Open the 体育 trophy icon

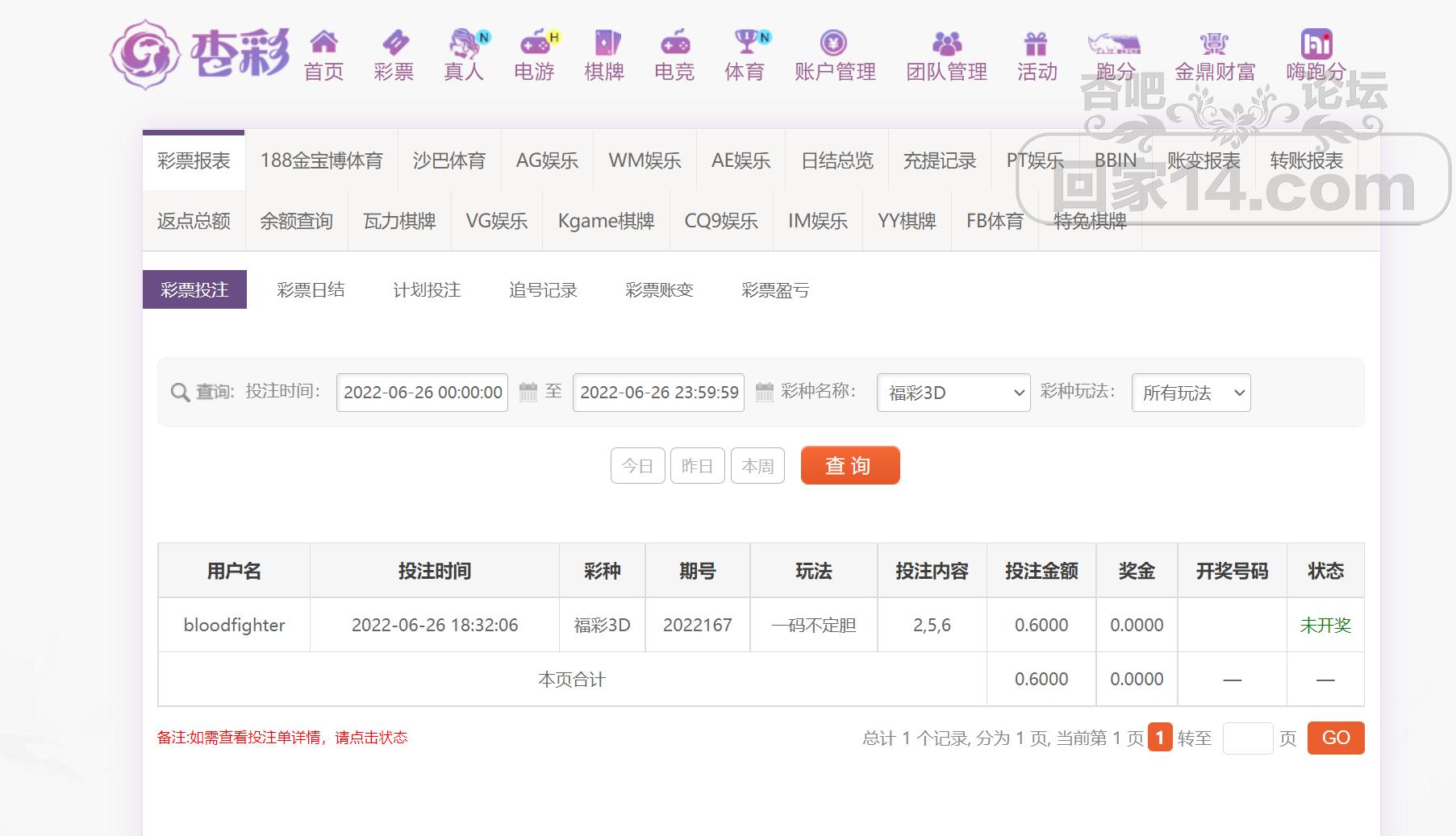pos(745,42)
